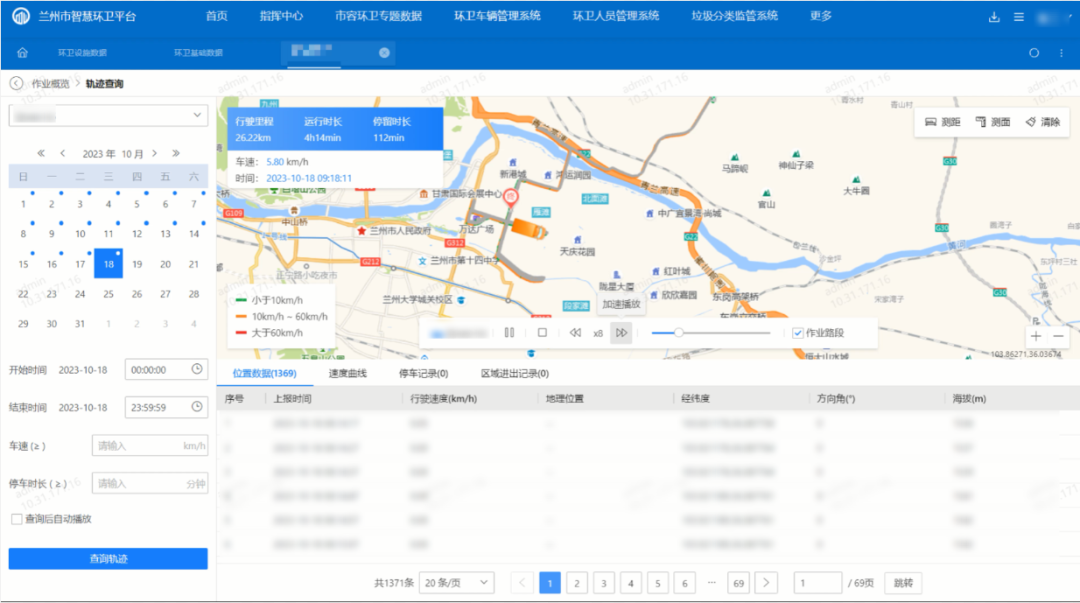Image resolution: width=1080 pixels, height=603 pixels.
Task: Click the 跳转 page jump button
Action: click(902, 582)
